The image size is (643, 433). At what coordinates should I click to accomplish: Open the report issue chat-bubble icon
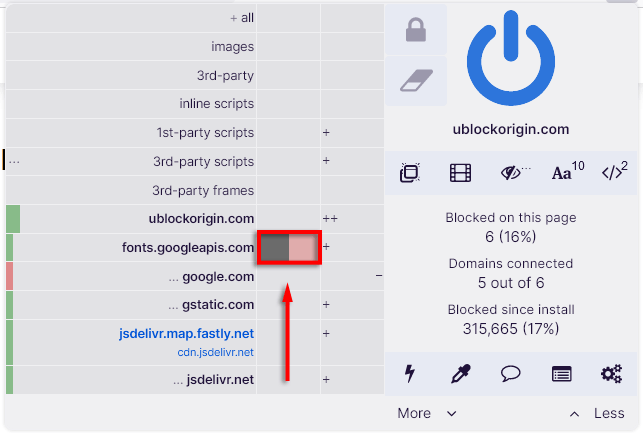point(511,374)
